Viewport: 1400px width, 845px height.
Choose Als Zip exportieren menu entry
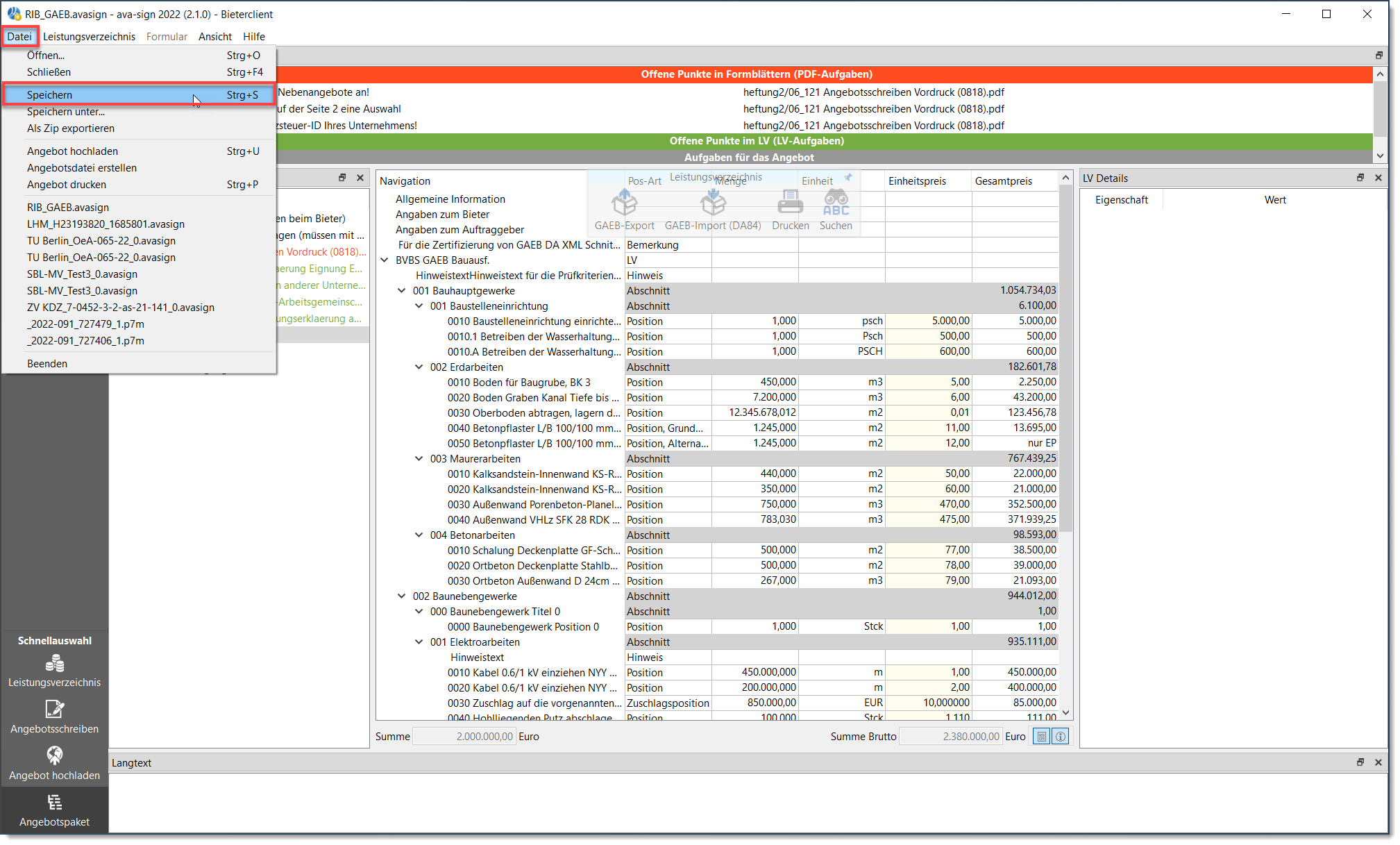coord(139,128)
